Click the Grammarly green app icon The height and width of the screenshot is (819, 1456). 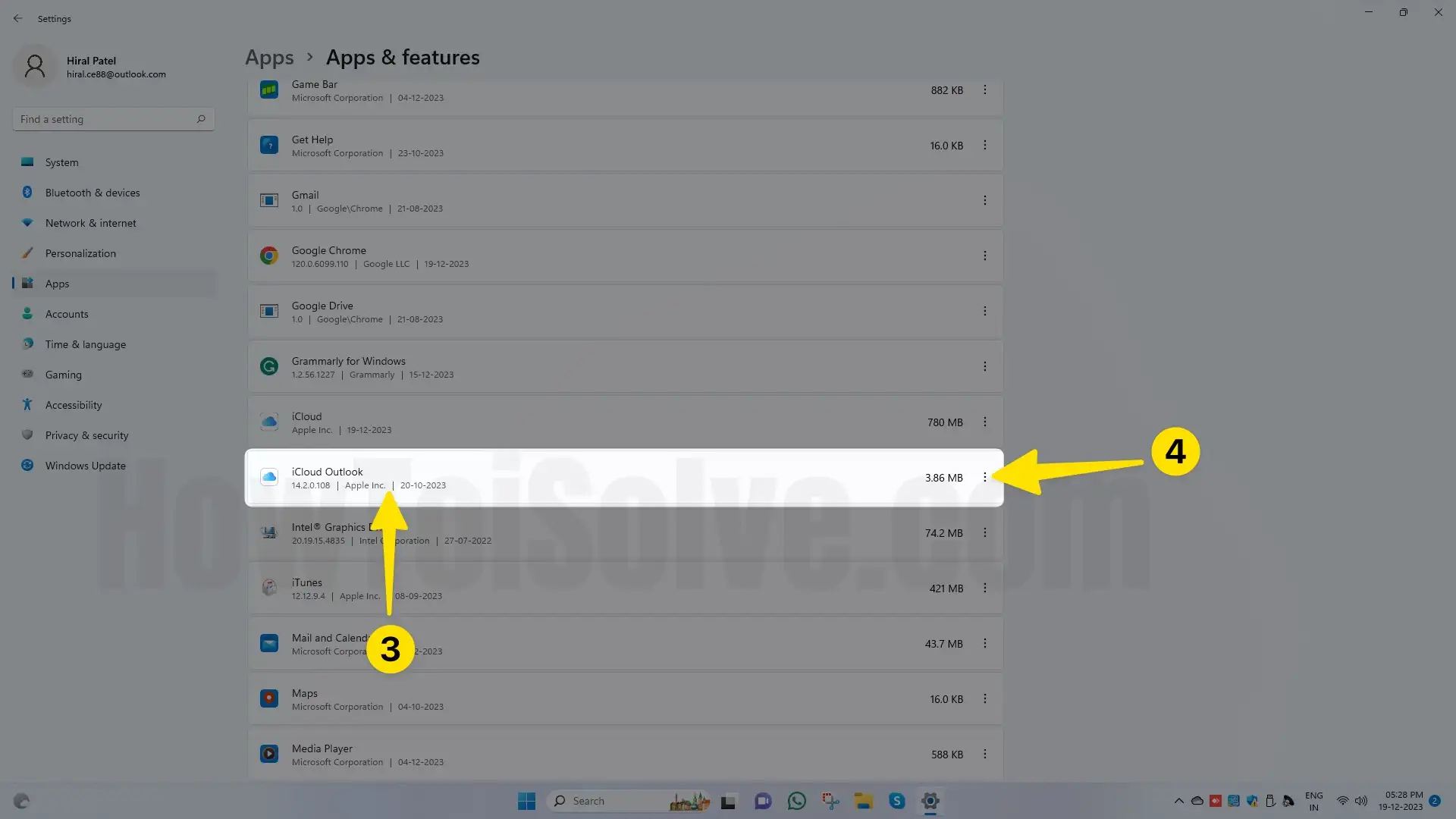[268, 366]
